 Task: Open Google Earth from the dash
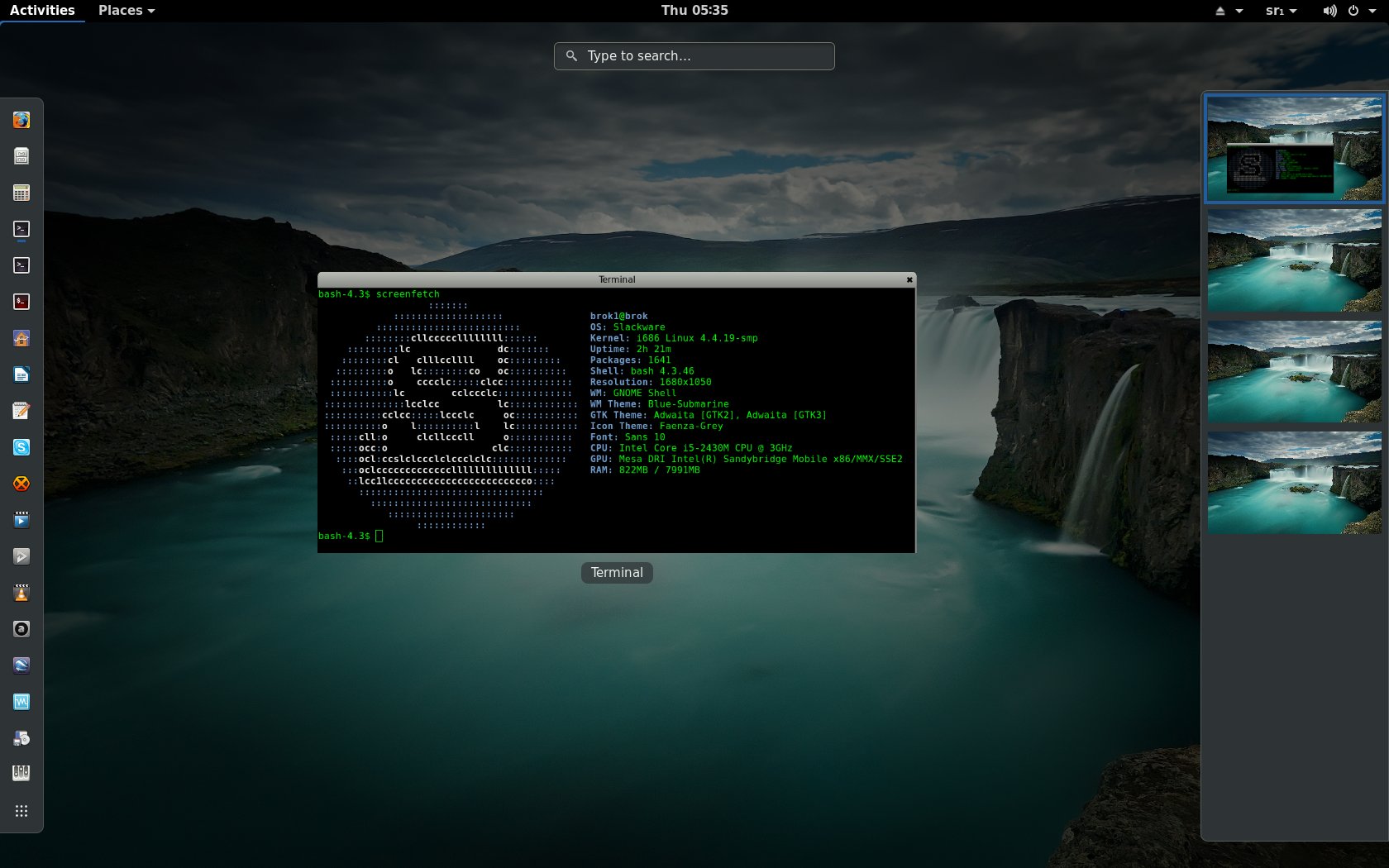point(21,665)
